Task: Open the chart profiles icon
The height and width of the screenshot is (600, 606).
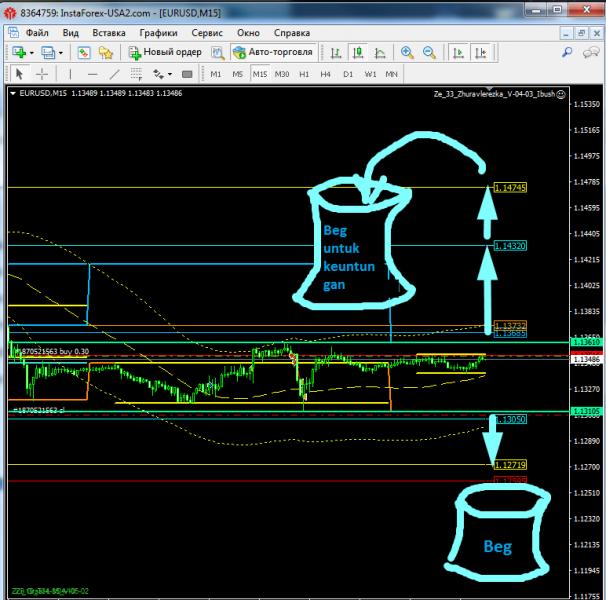Action: (x=48, y=52)
